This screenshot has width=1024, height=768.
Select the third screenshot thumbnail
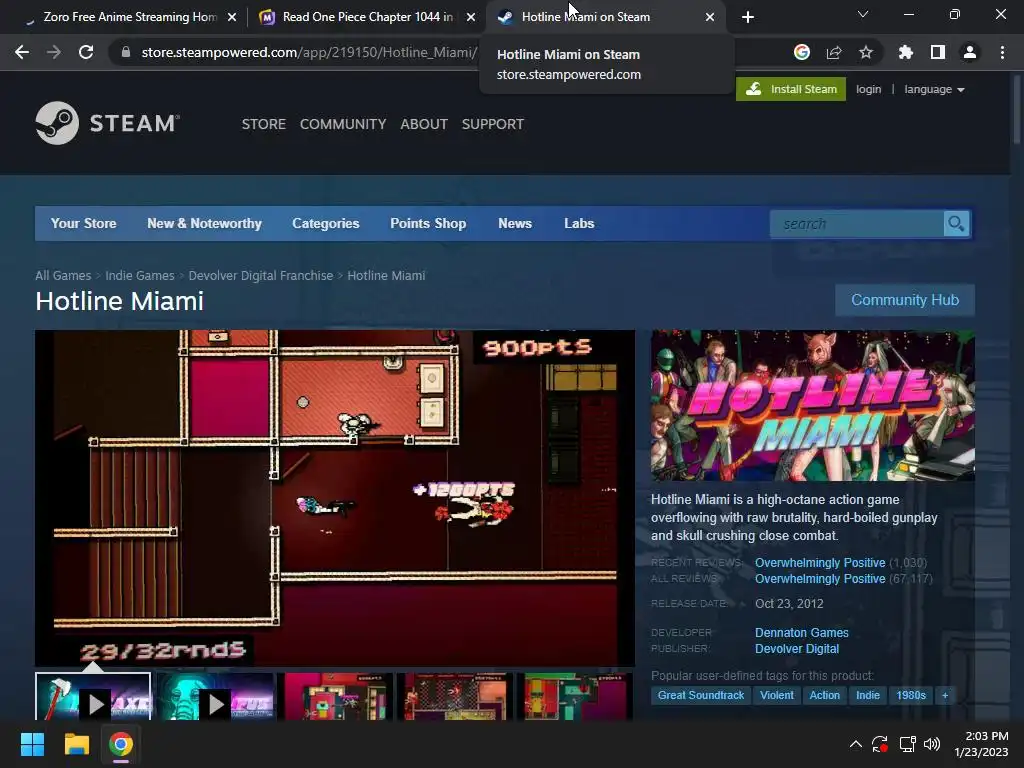[x=335, y=697]
